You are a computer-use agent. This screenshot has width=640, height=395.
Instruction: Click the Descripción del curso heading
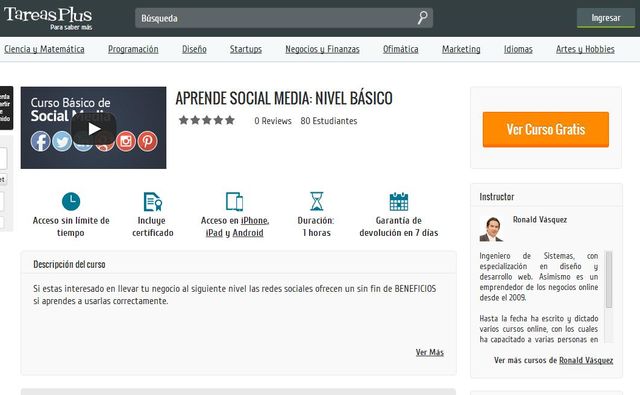coord(69,264)
